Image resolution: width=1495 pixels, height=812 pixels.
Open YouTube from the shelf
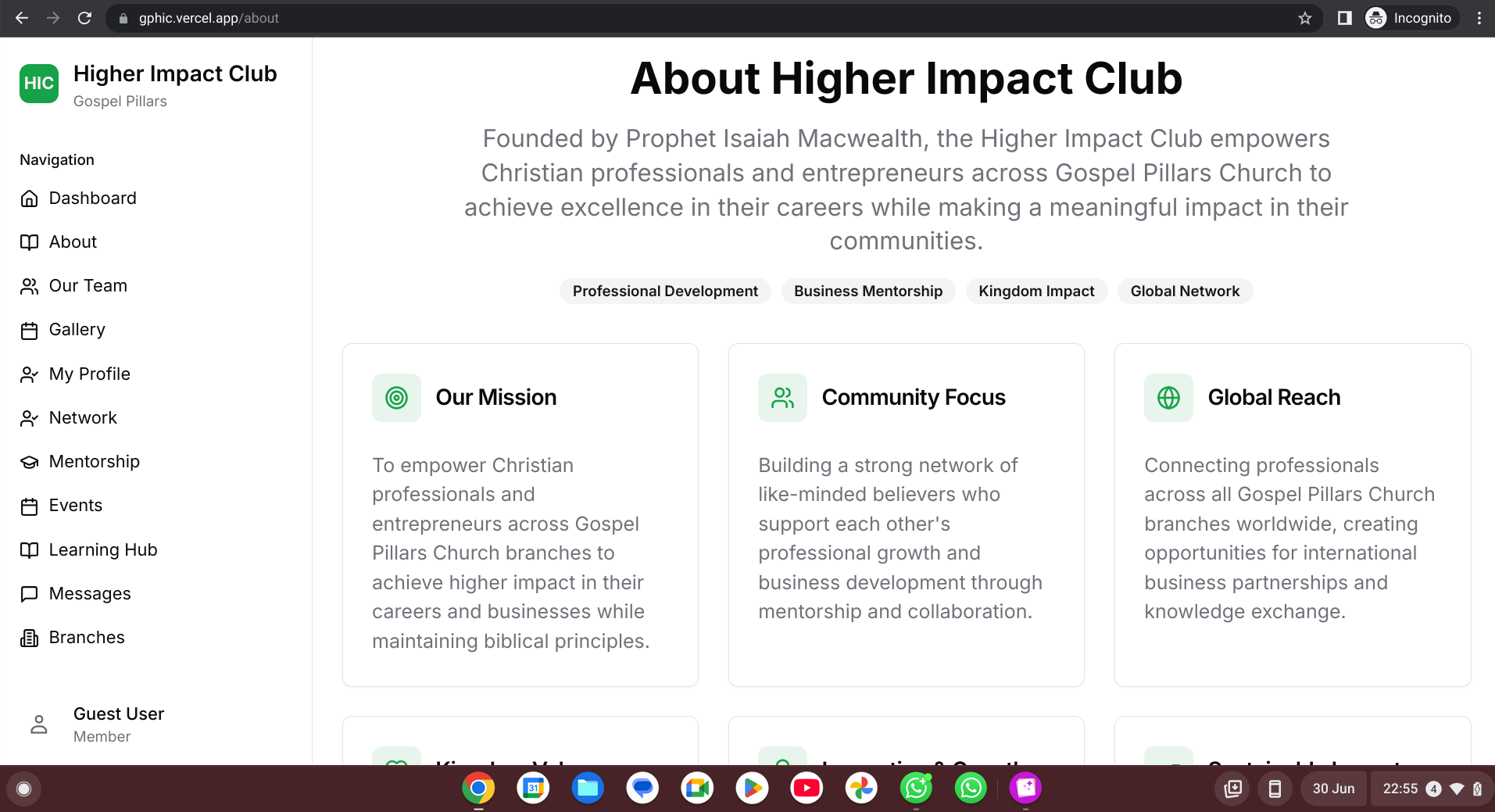[807, 788]
